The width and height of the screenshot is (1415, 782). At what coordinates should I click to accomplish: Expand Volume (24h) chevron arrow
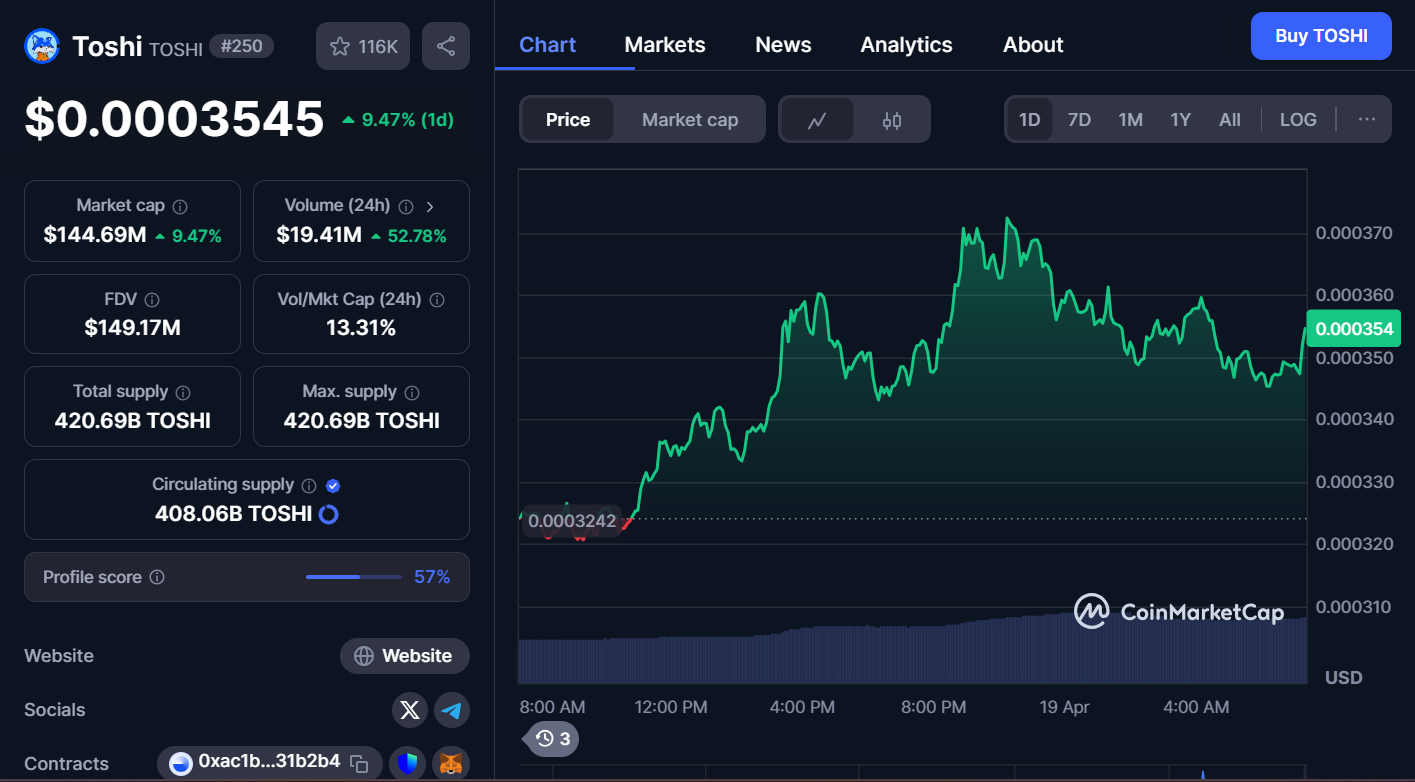click(x=430, y=207)
